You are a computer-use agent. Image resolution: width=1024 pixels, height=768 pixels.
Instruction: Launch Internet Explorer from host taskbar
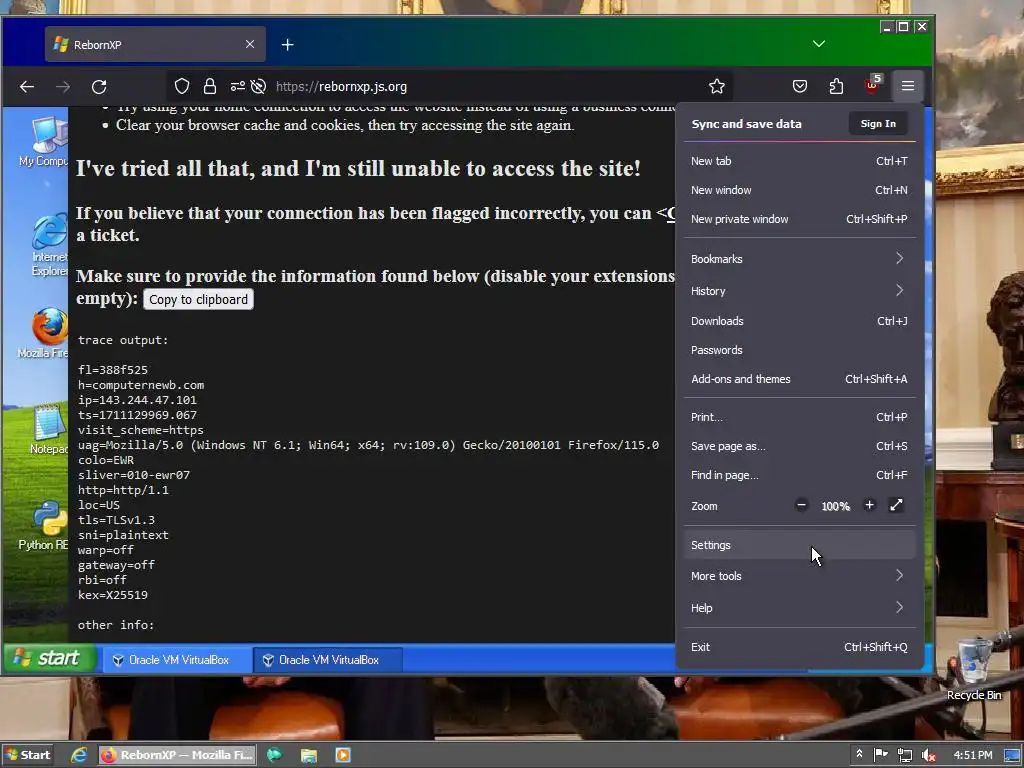[x=79, y=755]
